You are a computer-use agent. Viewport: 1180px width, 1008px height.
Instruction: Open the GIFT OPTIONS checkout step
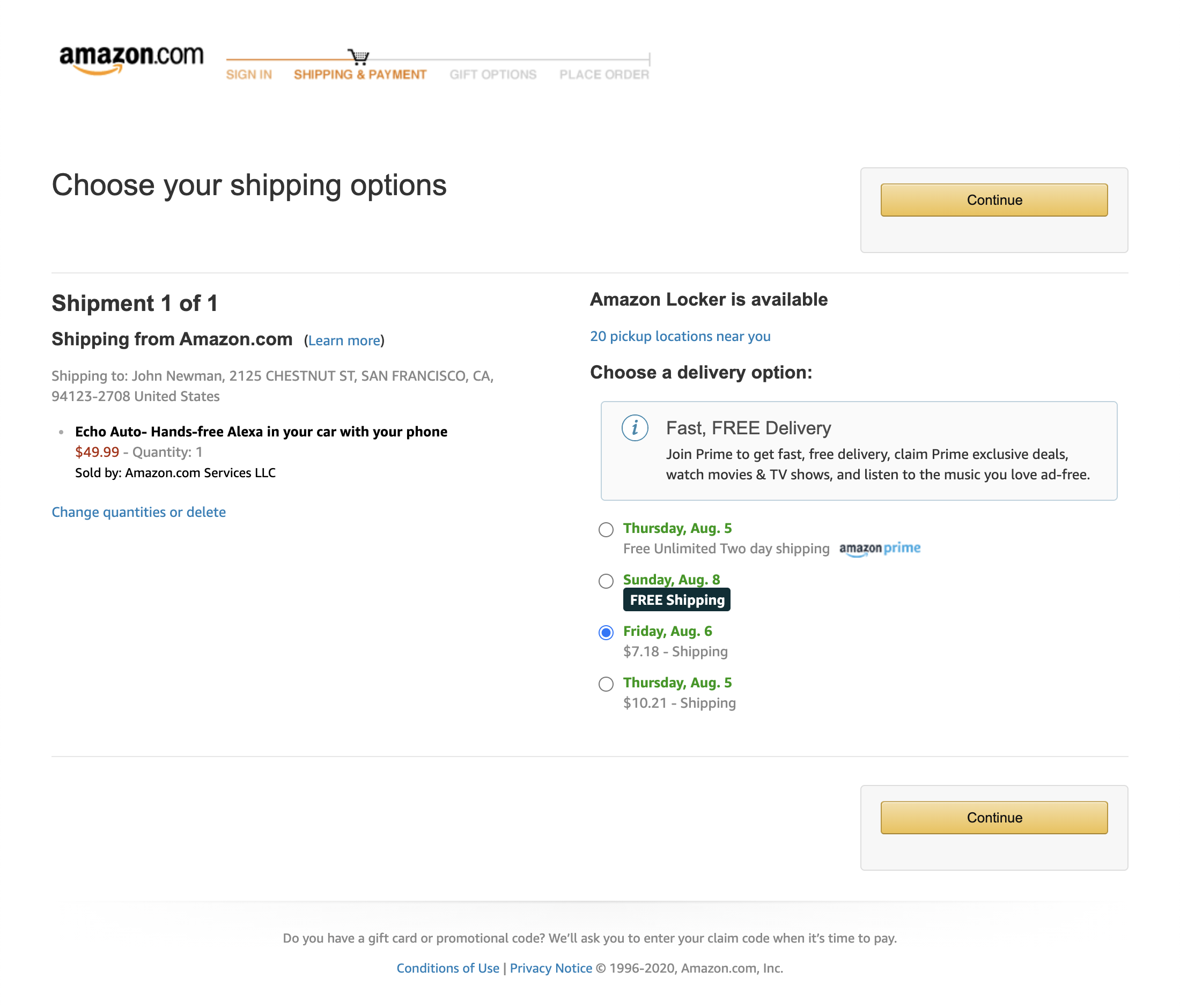coord(493,74)
